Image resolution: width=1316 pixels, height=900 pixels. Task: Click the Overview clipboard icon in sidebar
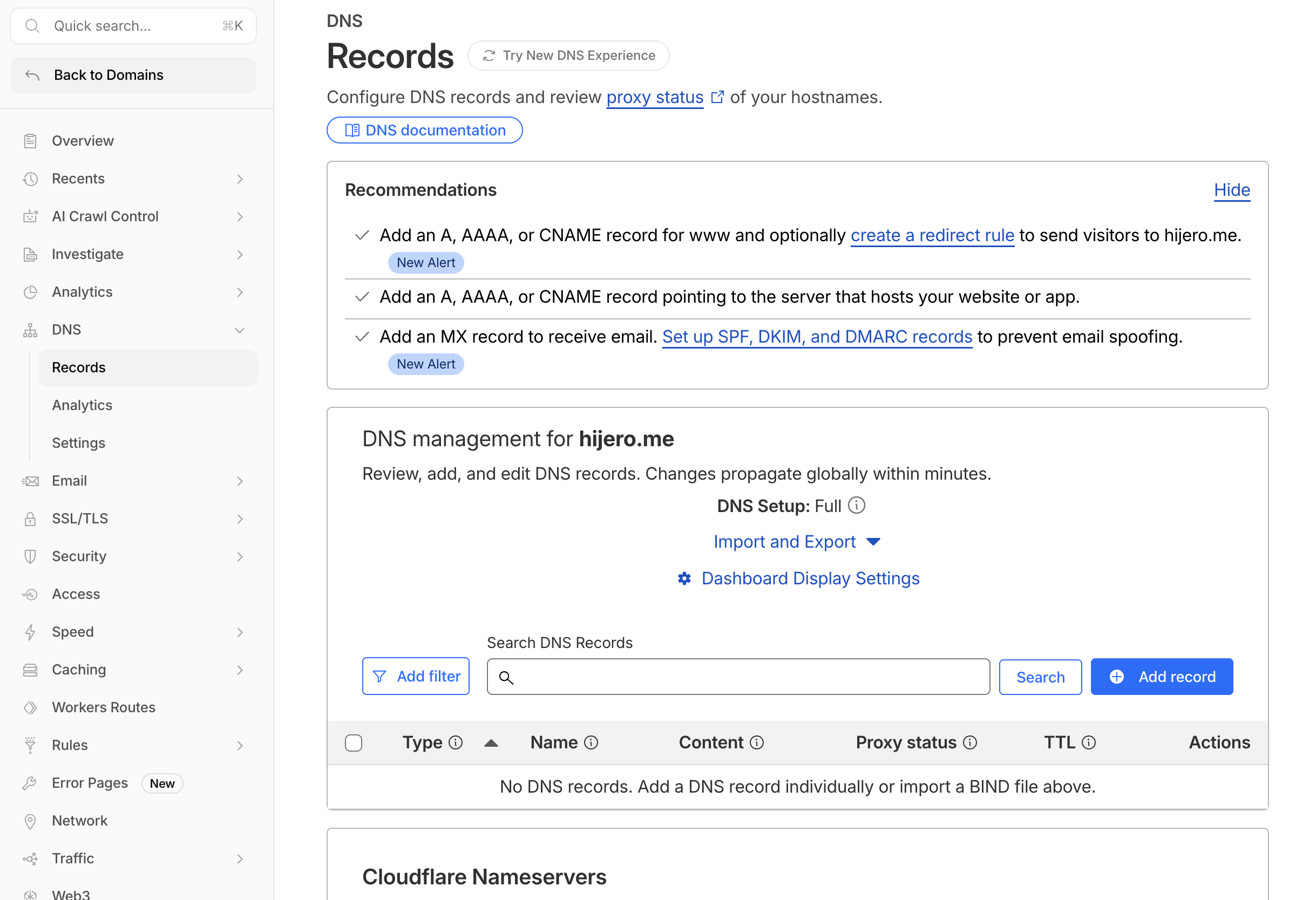(31, 141)
